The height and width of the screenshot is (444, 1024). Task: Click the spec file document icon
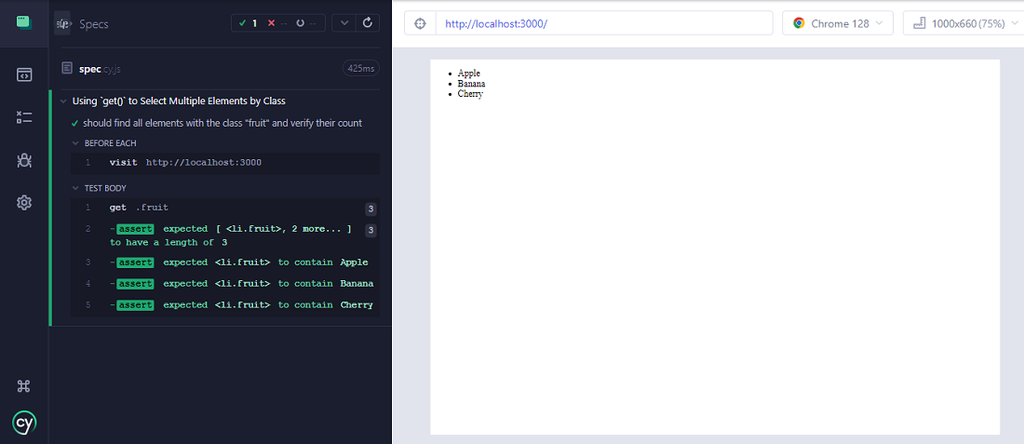(67, 68)
